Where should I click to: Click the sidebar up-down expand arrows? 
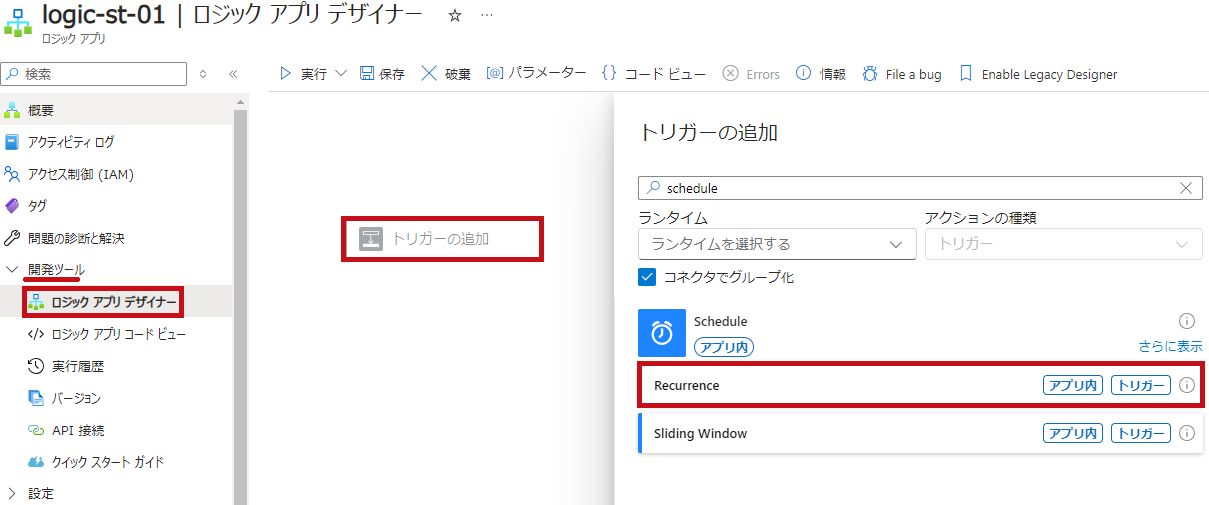(203, 74)
